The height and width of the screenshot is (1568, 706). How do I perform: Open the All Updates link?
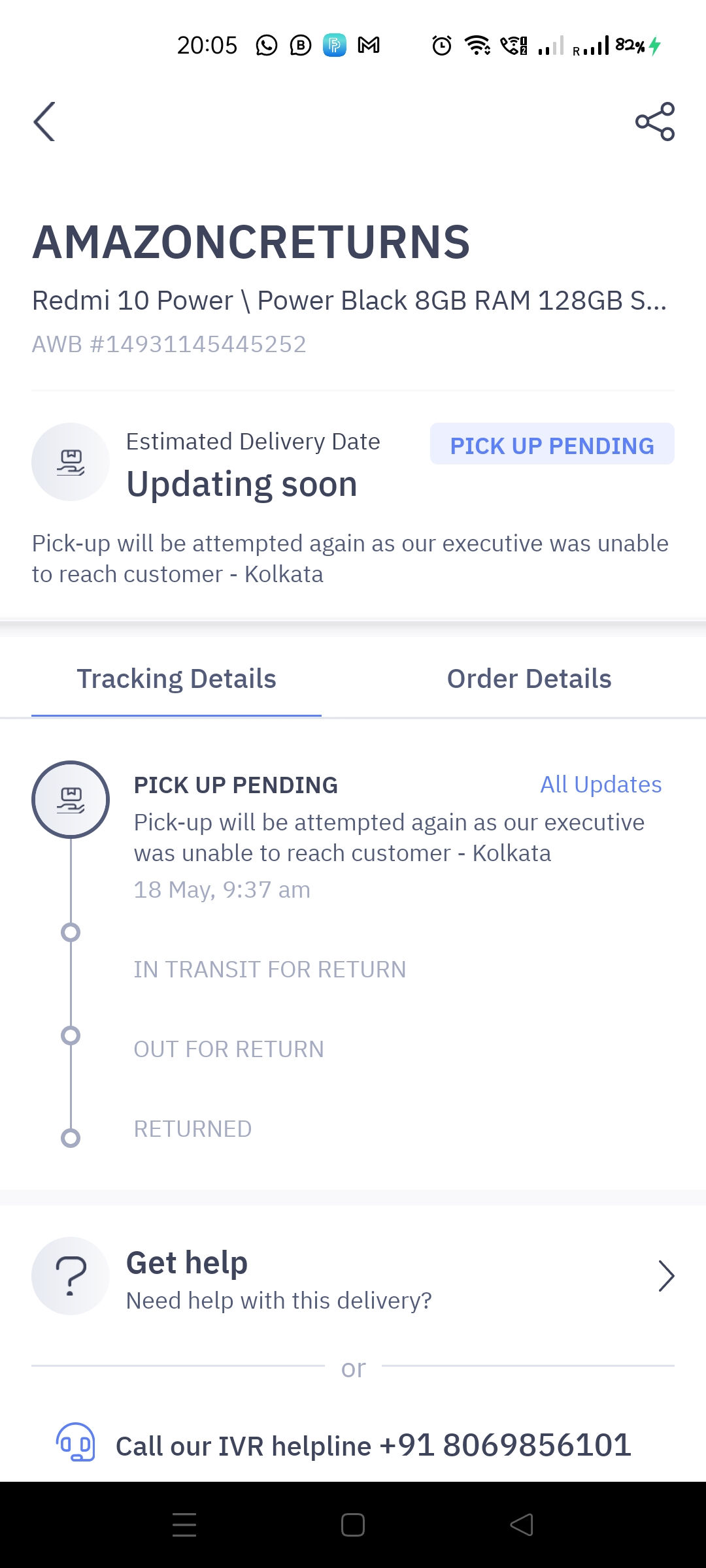click(601, 785)
